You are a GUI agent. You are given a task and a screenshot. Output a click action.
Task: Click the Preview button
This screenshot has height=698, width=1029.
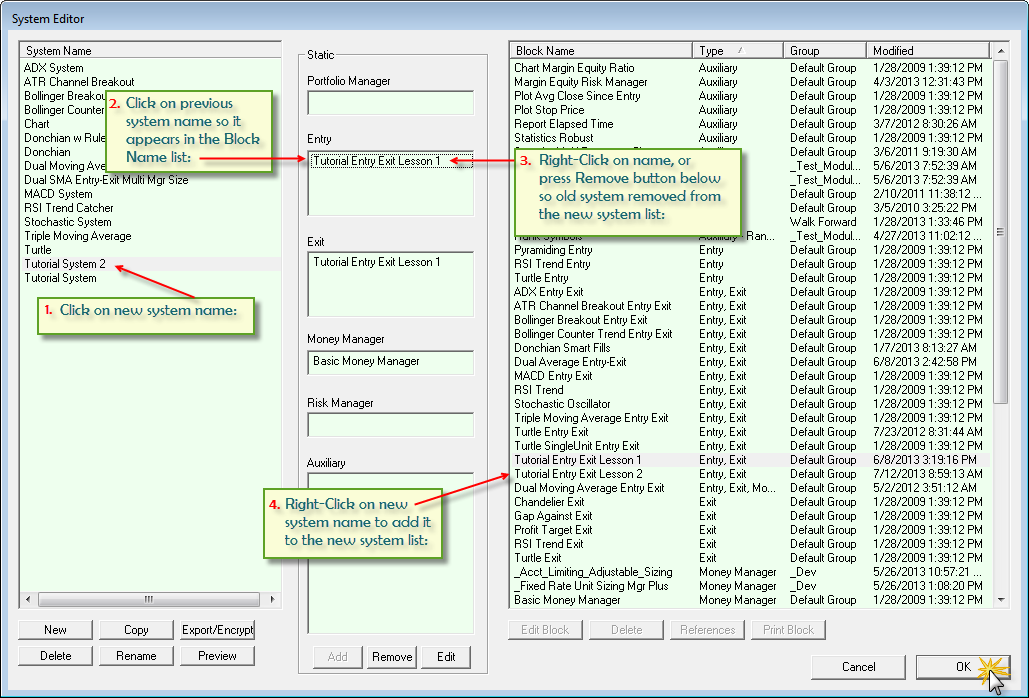217,656
